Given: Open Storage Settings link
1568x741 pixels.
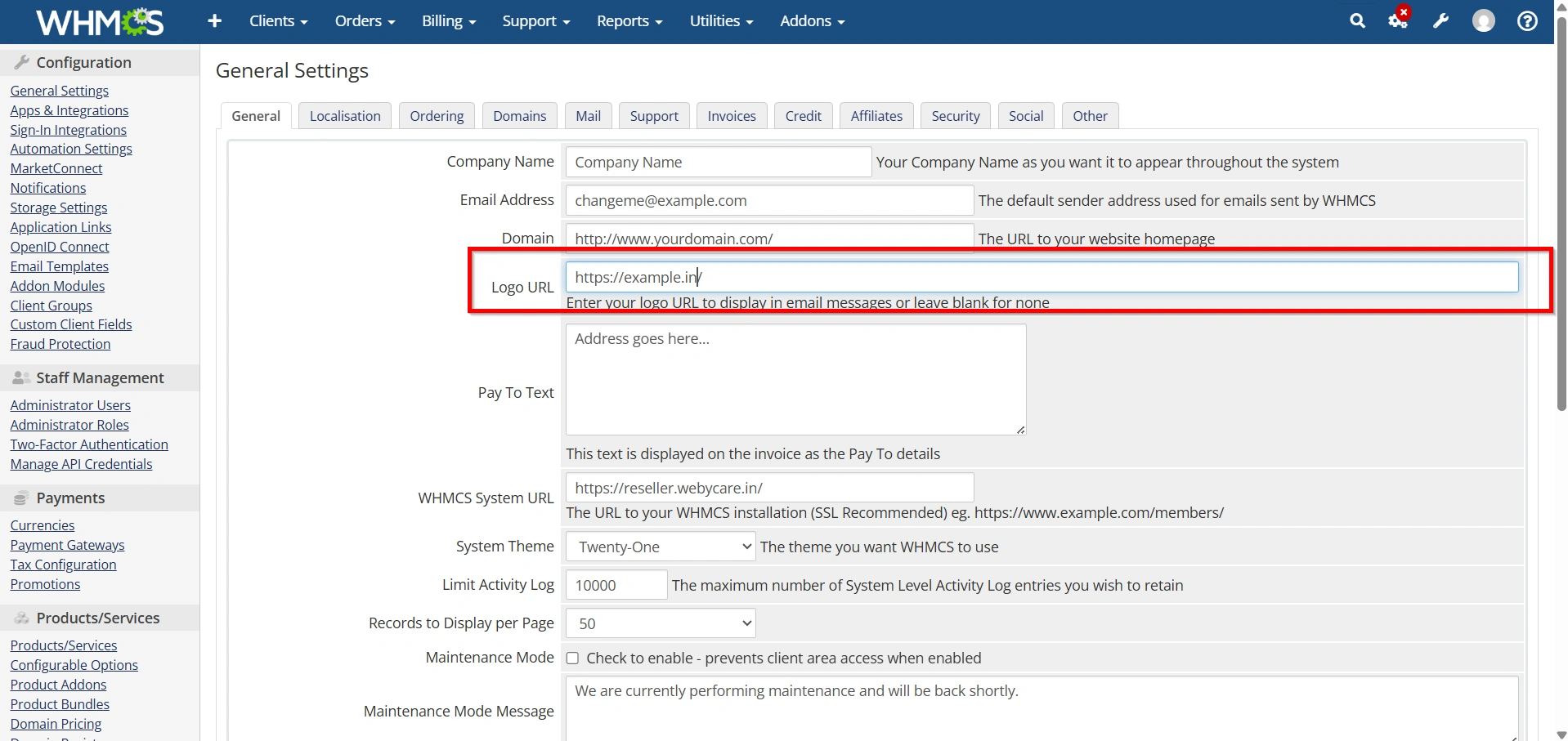Looking at the screenshot, I should (x=59, y=208).
